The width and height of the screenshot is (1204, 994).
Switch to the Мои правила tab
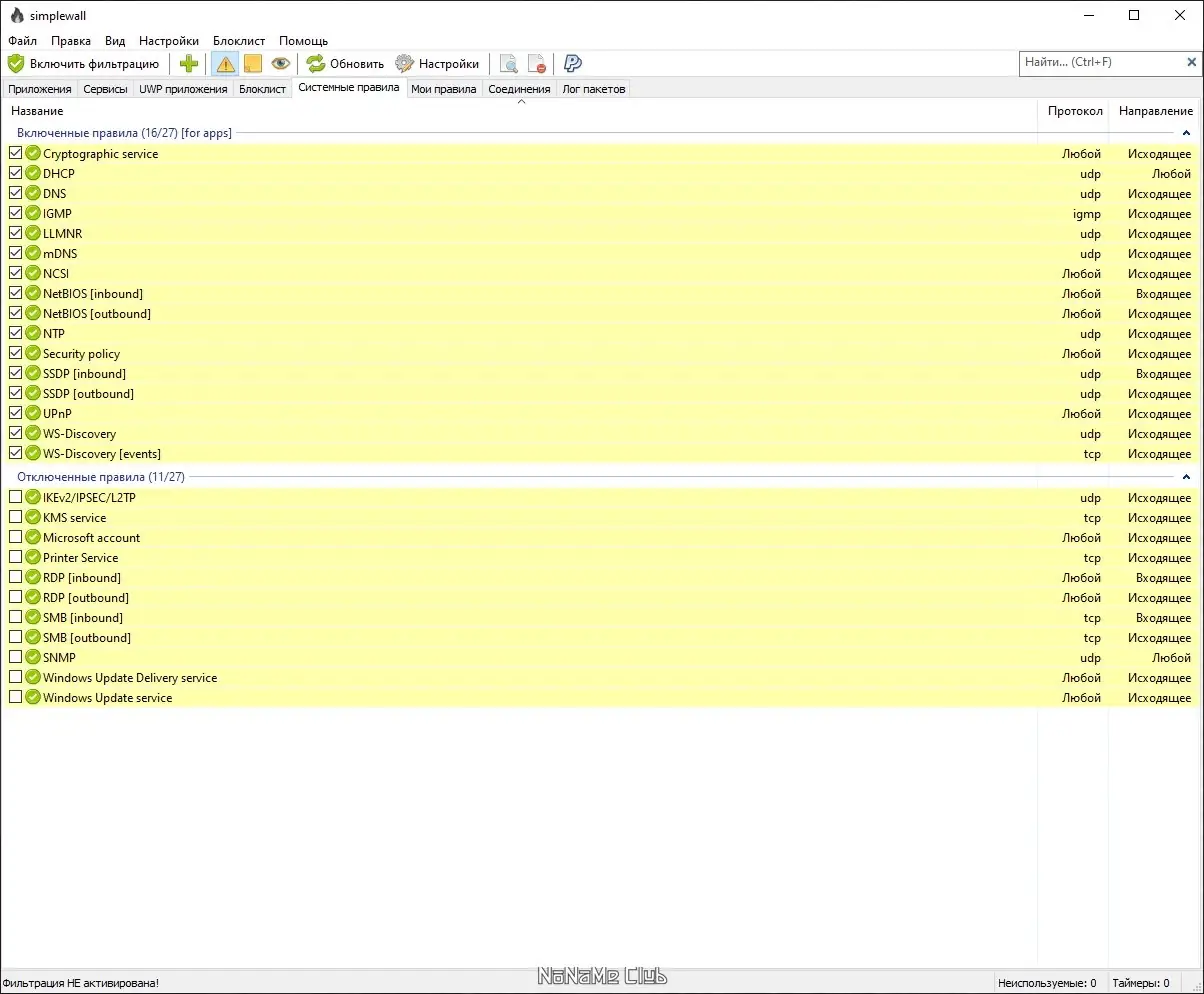pyautogui.click(x=444, y=89)
